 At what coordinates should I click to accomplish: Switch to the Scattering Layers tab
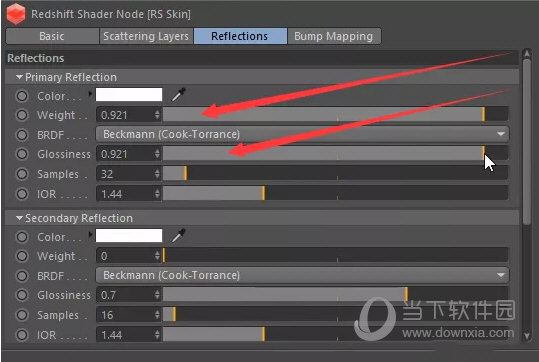point(146,36)
